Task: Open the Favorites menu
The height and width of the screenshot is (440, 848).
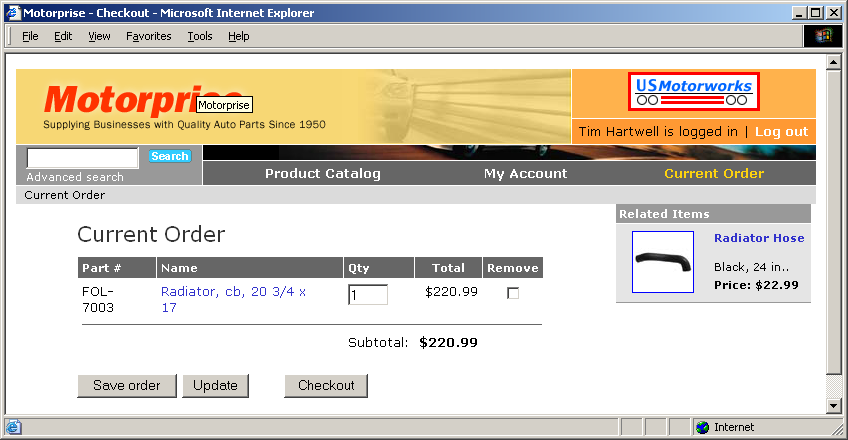Action: click(x=149, y=36)
